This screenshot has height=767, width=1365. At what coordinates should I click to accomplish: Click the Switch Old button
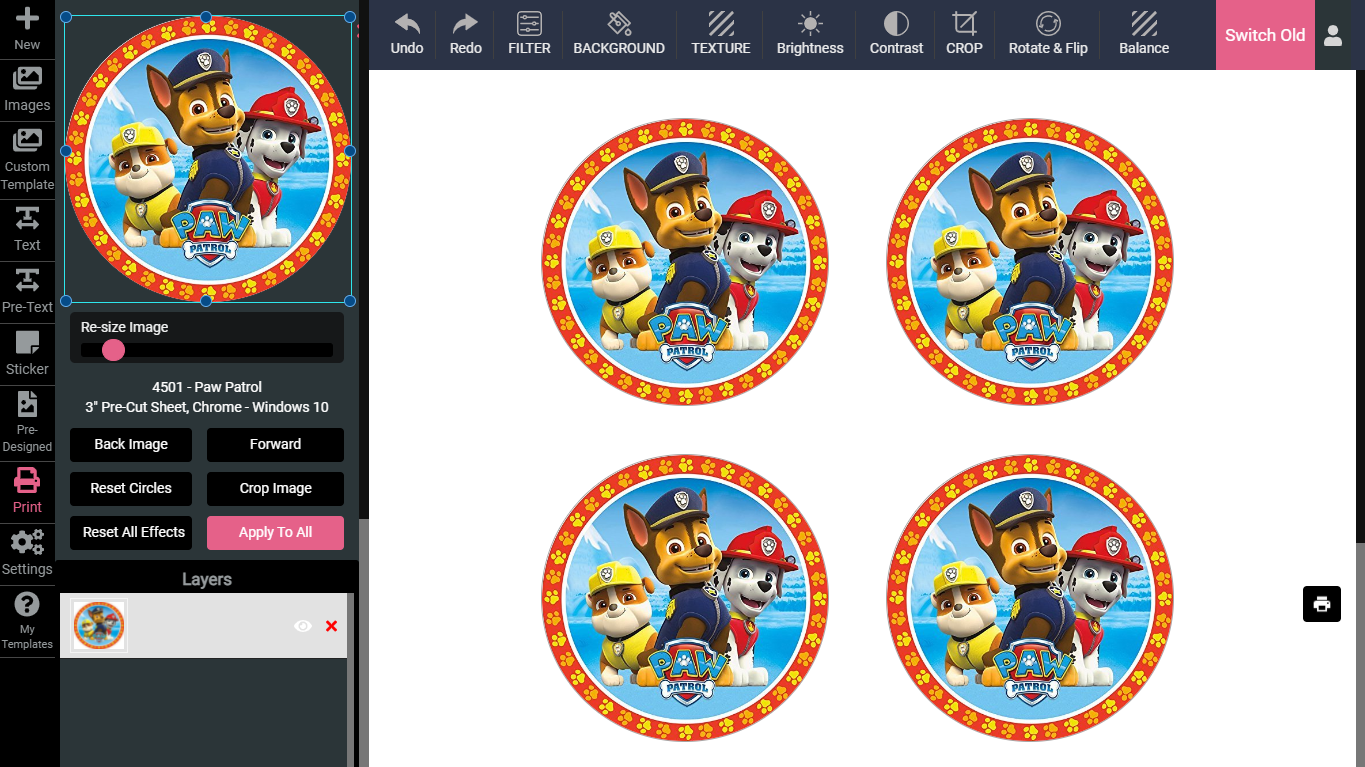[1264, 35]
